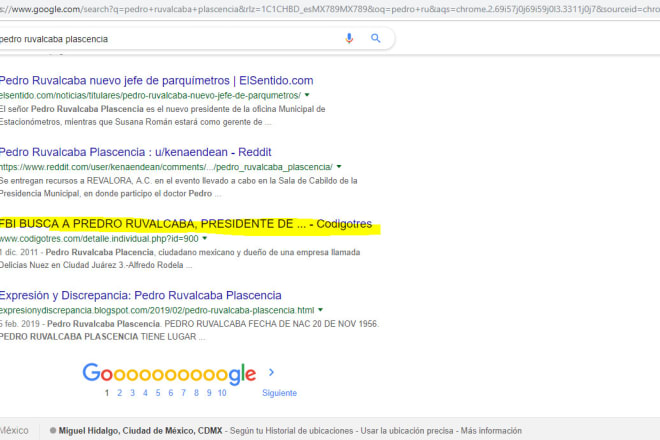
Task: Expand dropdown arrow beside reddit.com URL
Action: coord(339,166)
